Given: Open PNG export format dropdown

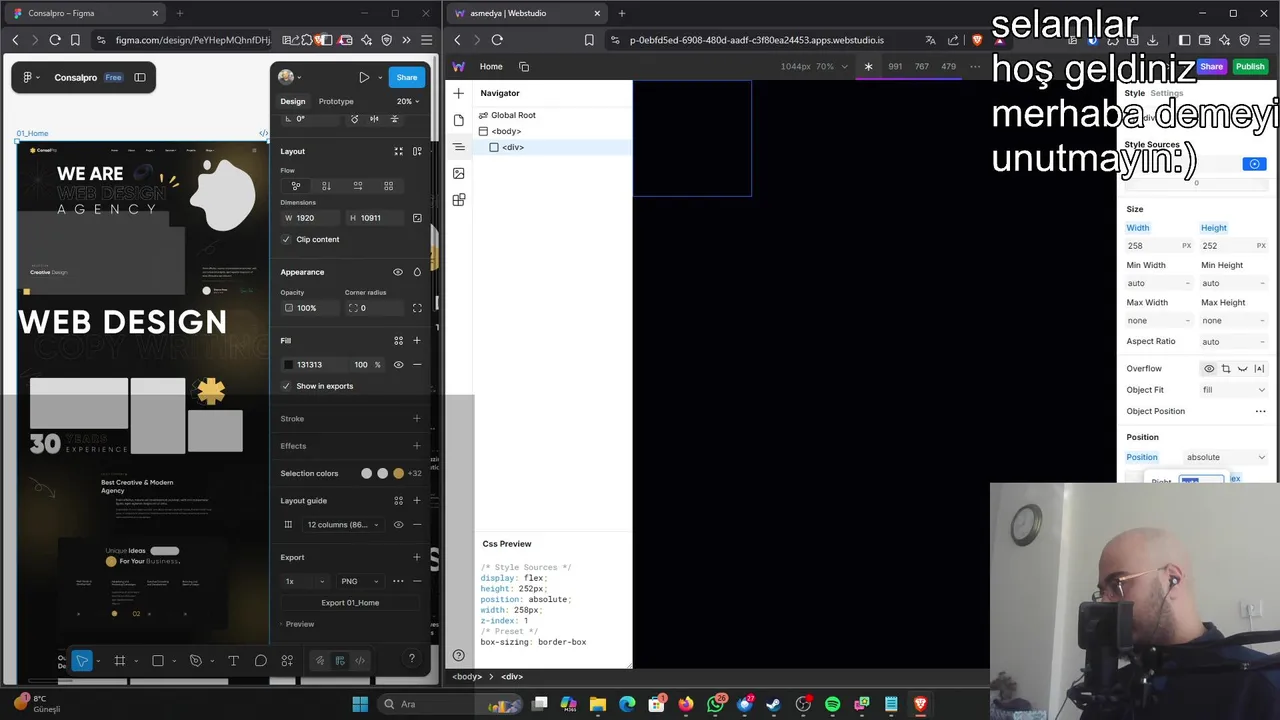Looking at the screenshot, I should click(359, 581).
